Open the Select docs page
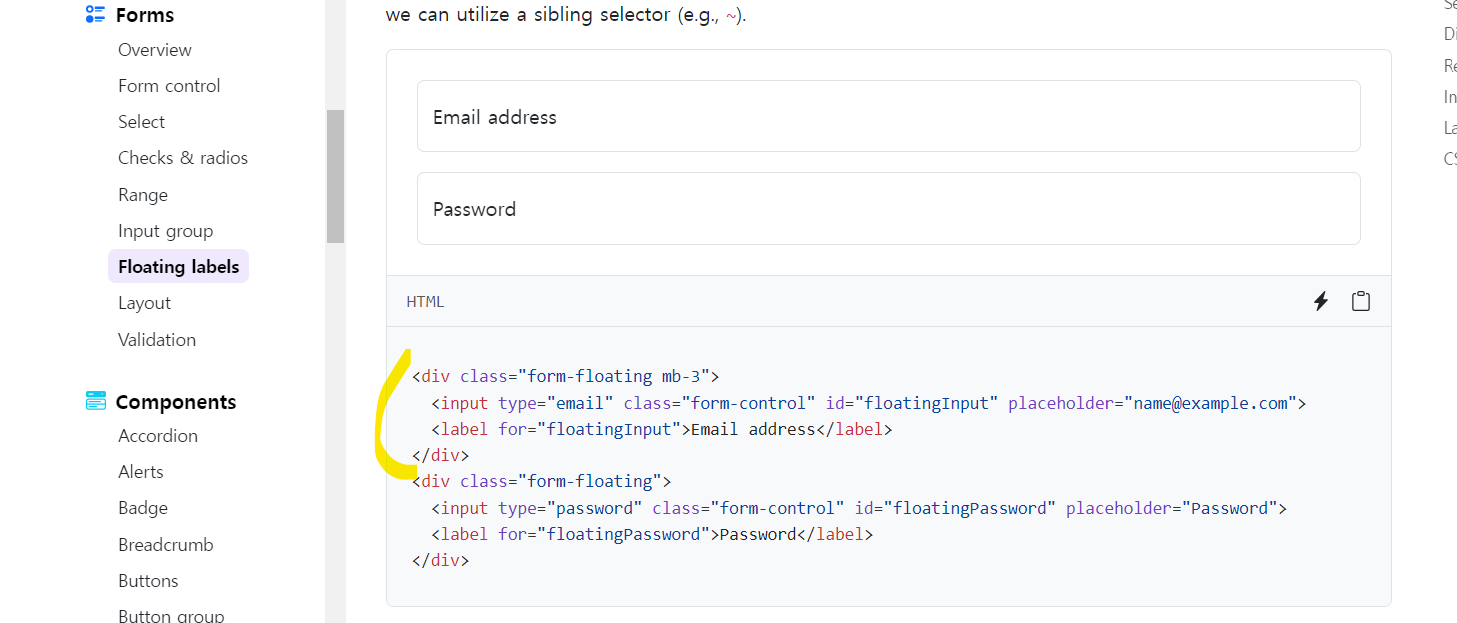This screenshot has width=1457, height=623. [142, 122]
